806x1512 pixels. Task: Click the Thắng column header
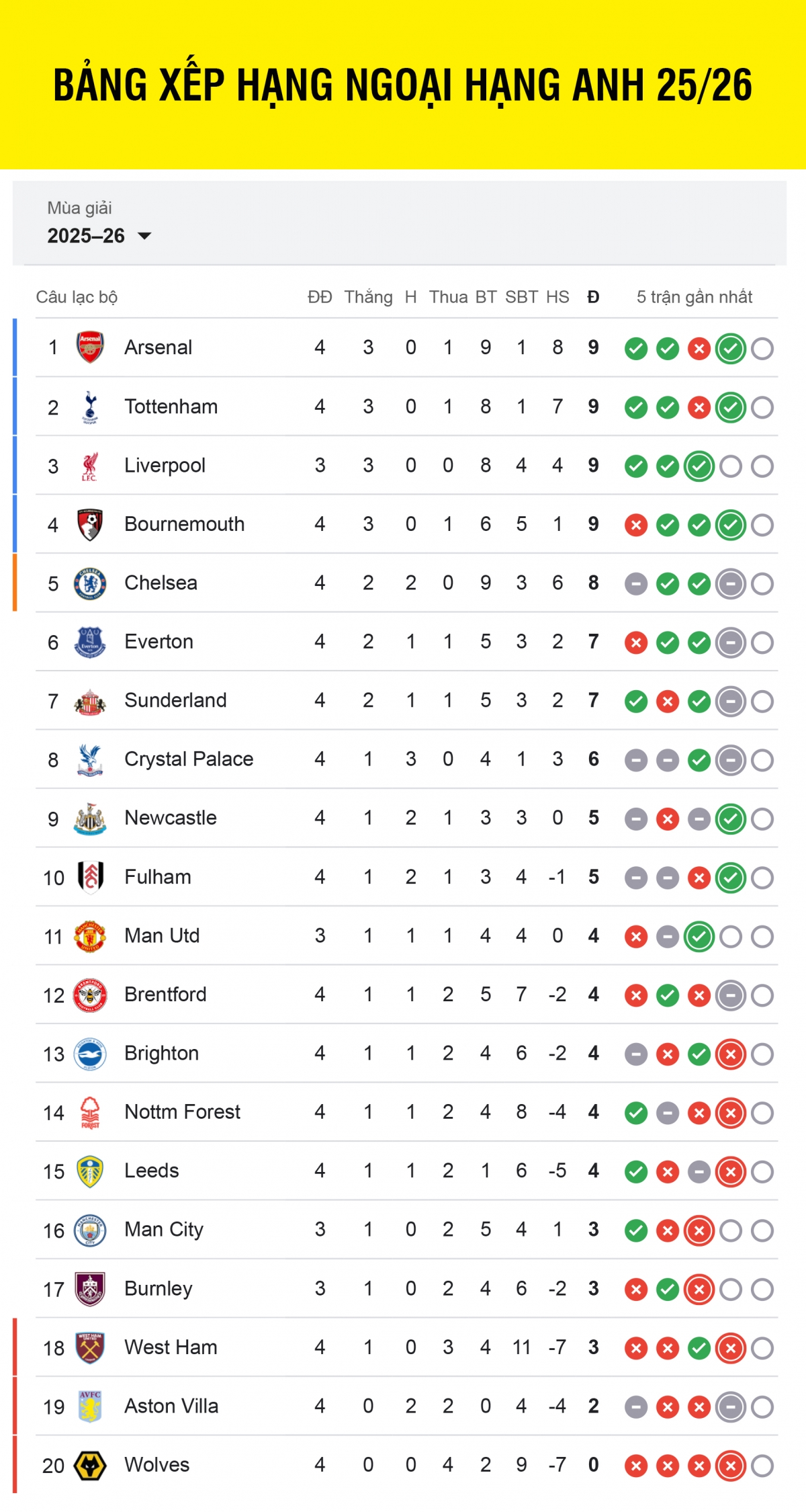tap(368, 297)
